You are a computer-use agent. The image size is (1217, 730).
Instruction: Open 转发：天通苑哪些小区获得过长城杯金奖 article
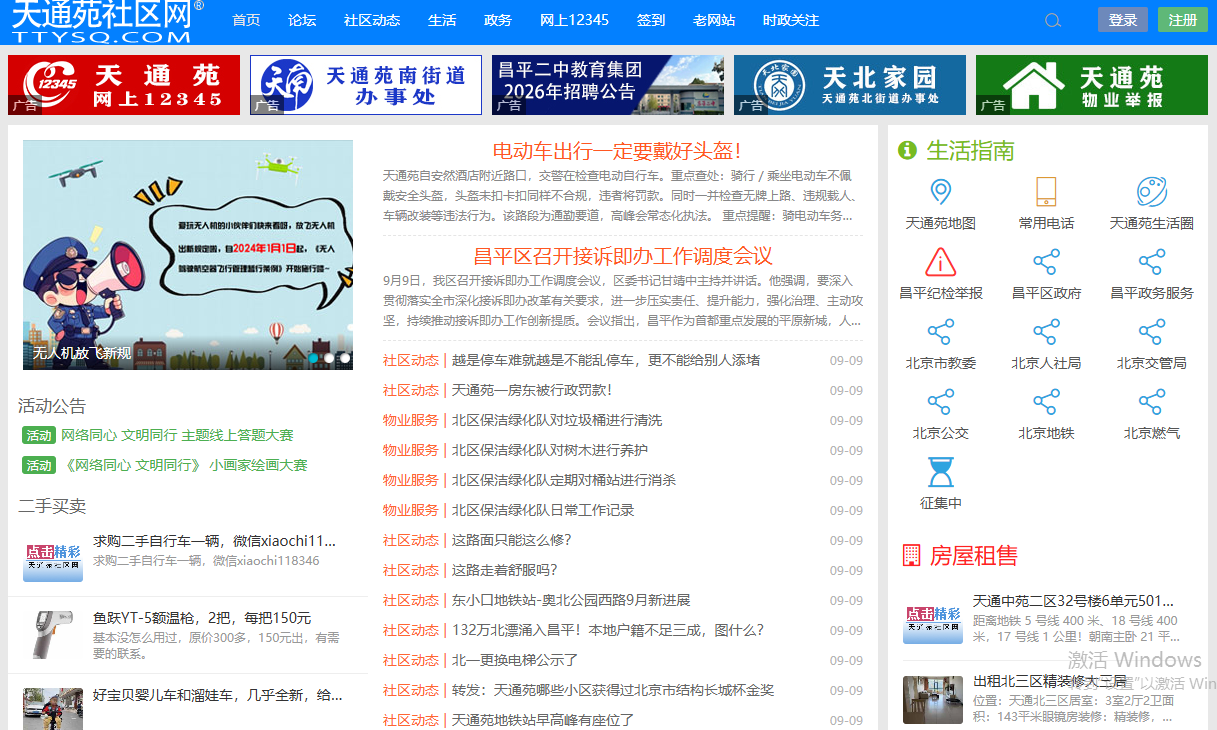coord(613,690)
